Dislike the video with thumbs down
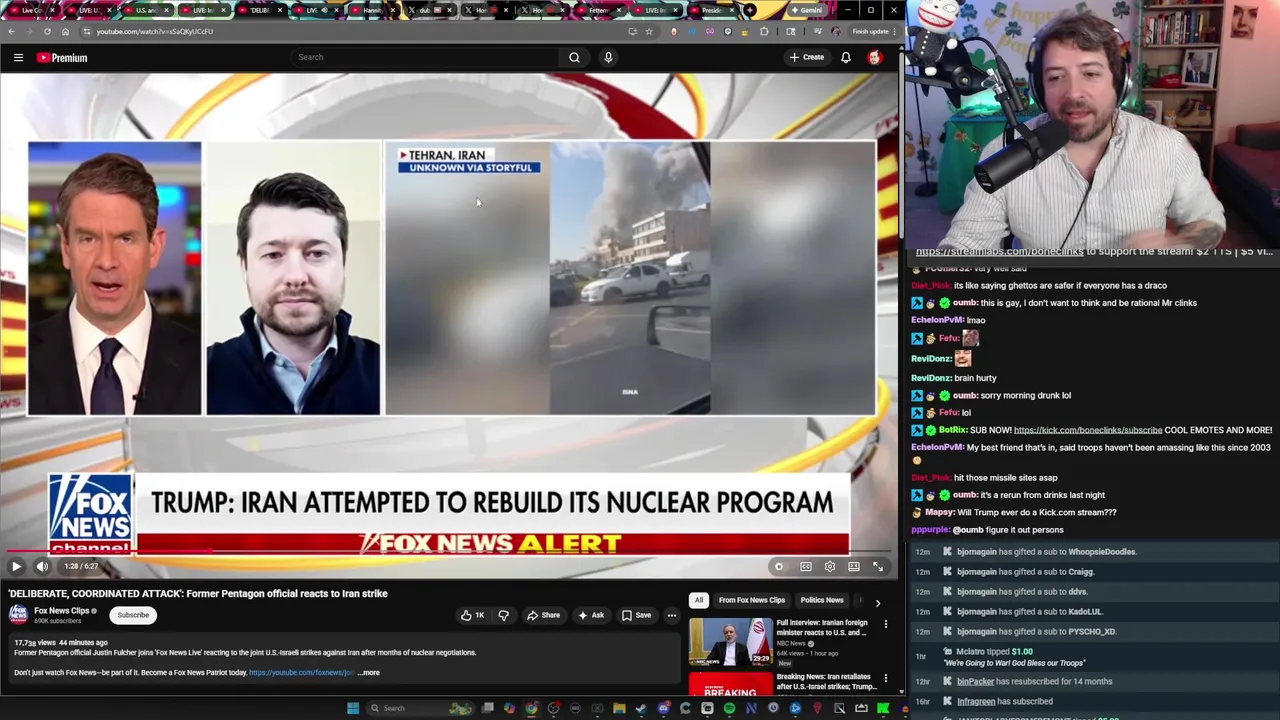1280x720 pixels. tap(503, 615)
